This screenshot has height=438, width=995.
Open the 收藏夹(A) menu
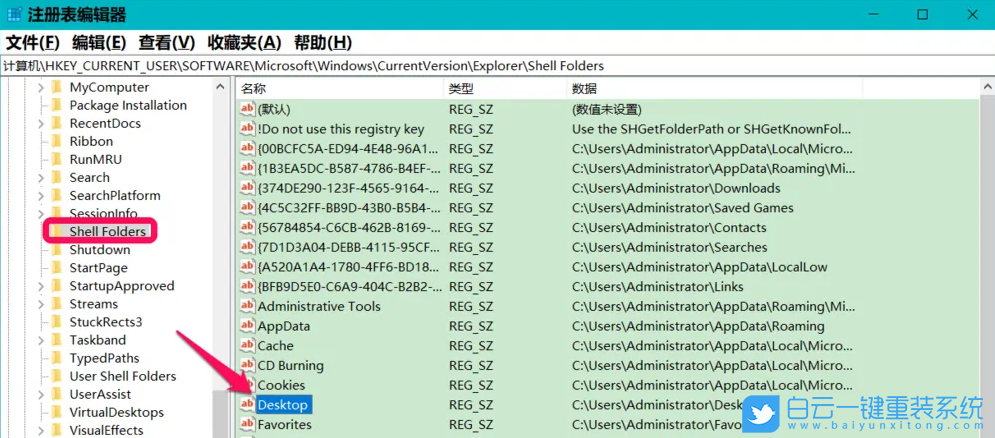tap(244, 42)
